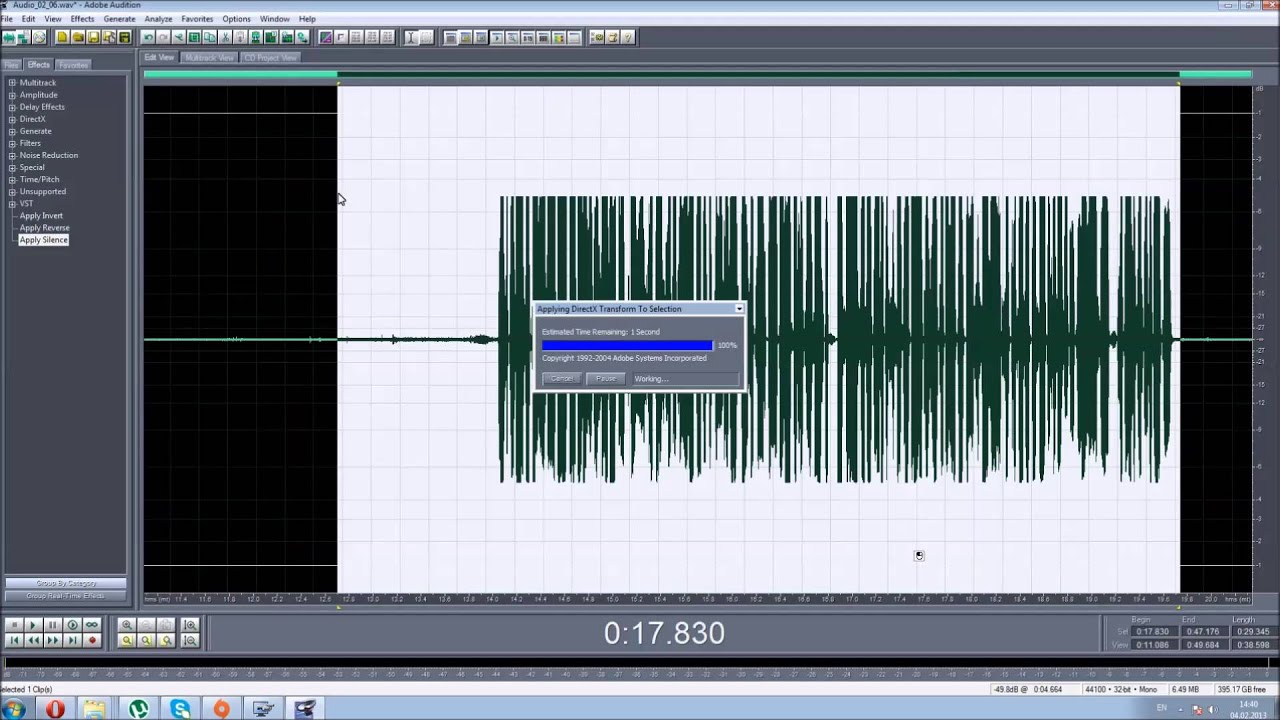
Task: Toggle Group By Category button
Action: point(66,583)
